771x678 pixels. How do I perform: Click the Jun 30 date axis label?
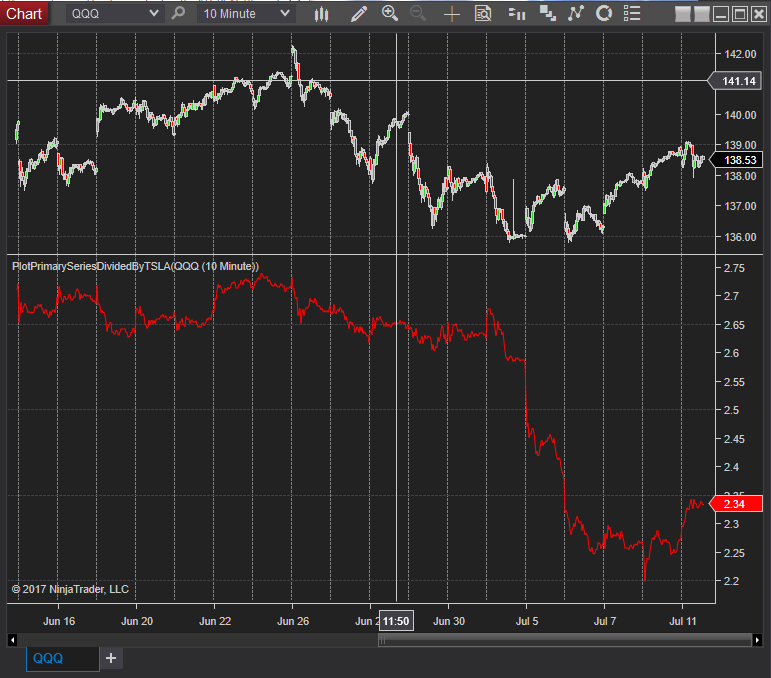pos(448,621)
